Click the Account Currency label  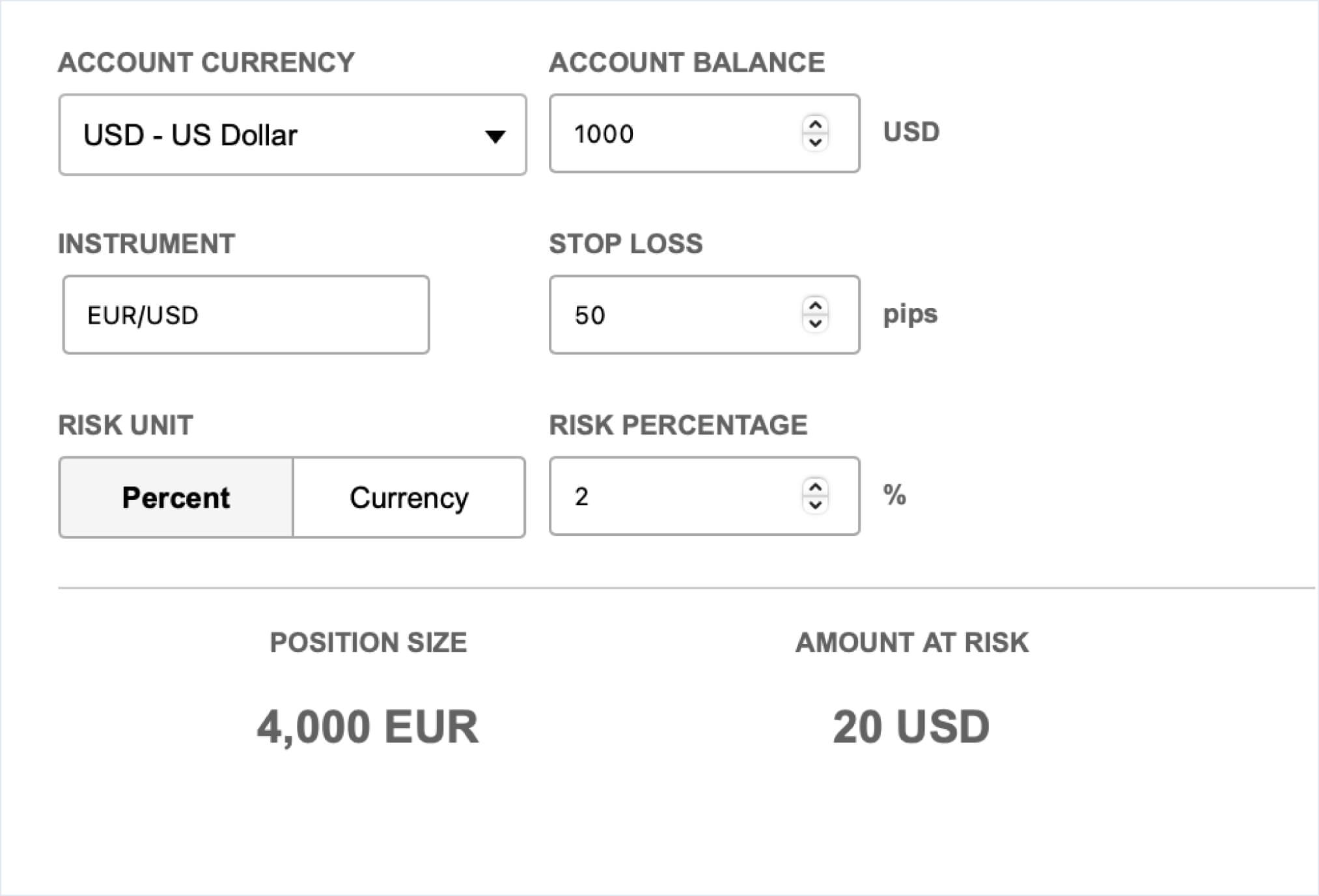pyautogui.click(x=206, y=63)
